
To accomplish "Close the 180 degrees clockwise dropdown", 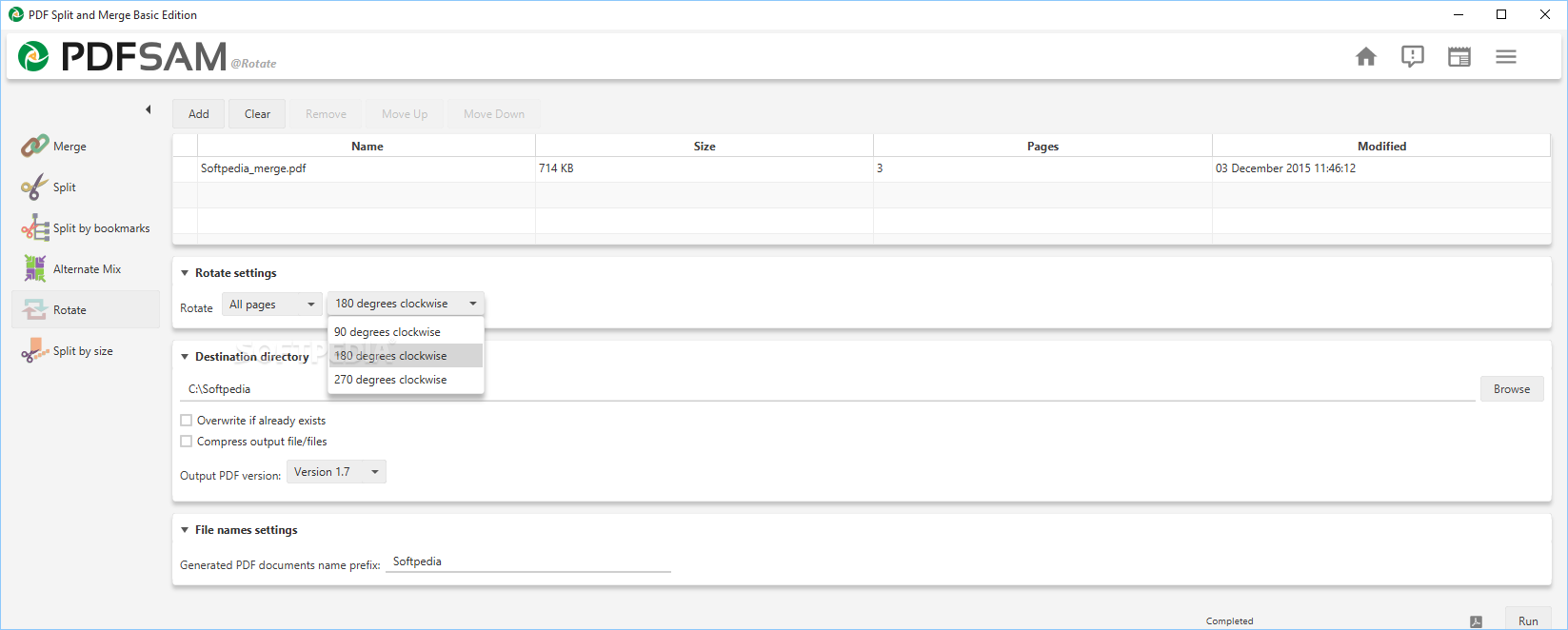I will [406, 304].
